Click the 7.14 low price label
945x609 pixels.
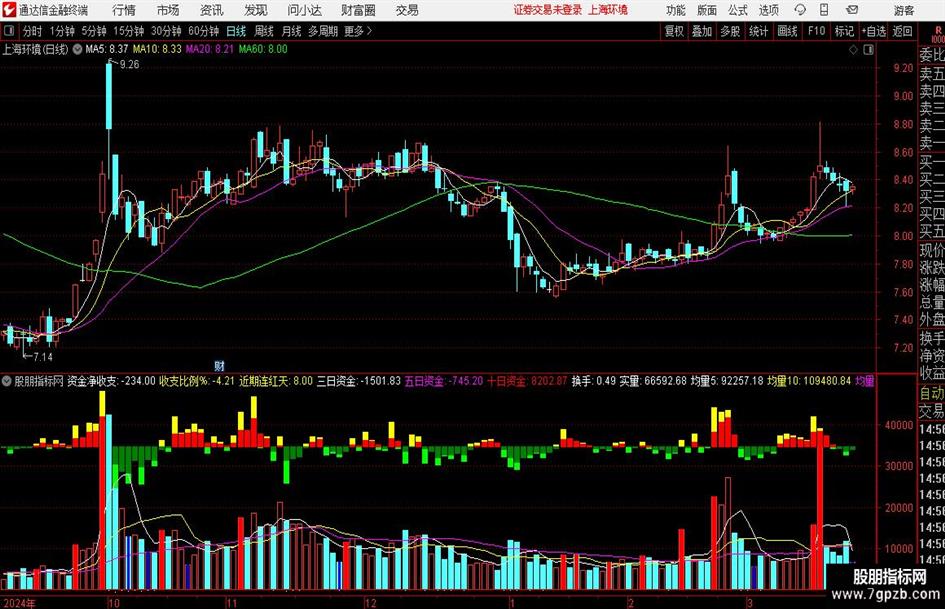coord(43,357)
